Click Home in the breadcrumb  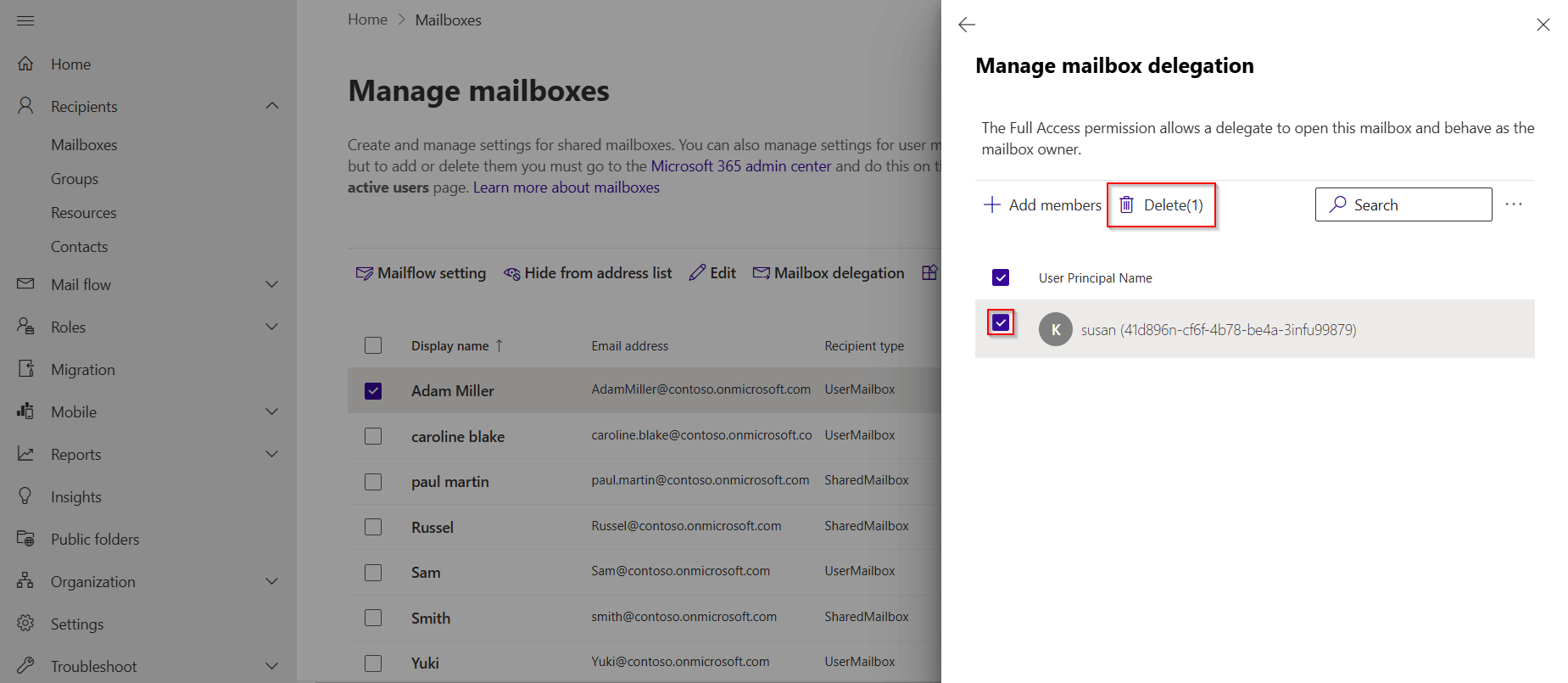367,20
